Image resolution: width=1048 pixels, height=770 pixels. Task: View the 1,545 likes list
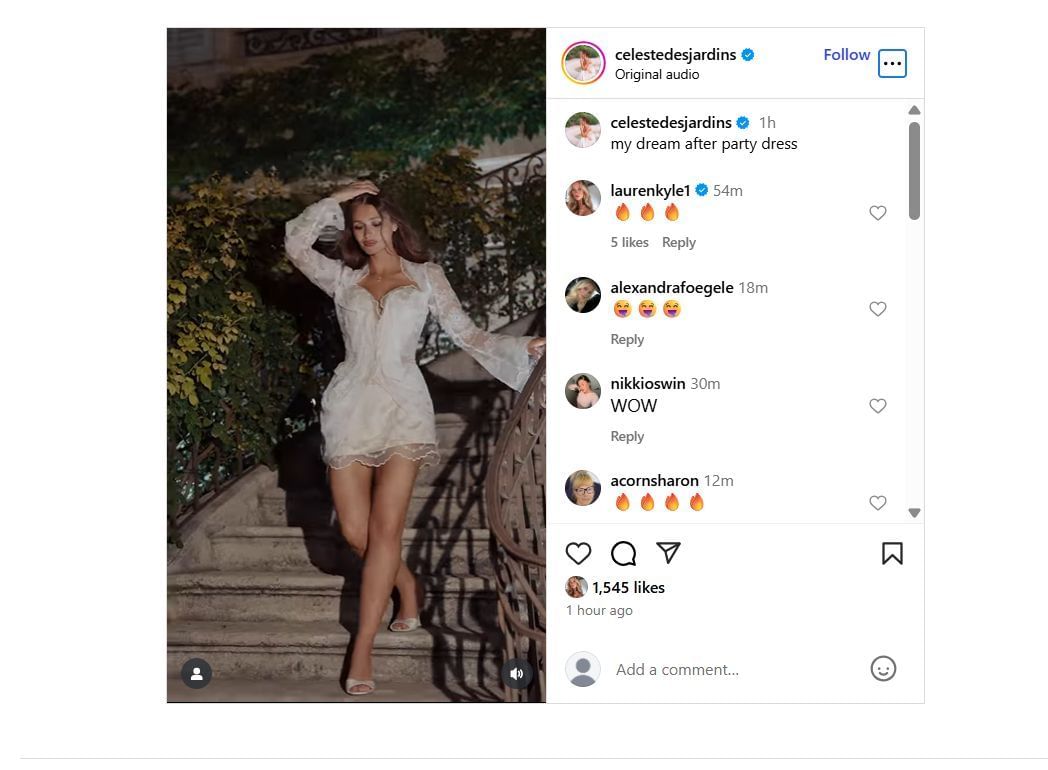[x=628, y=587]
